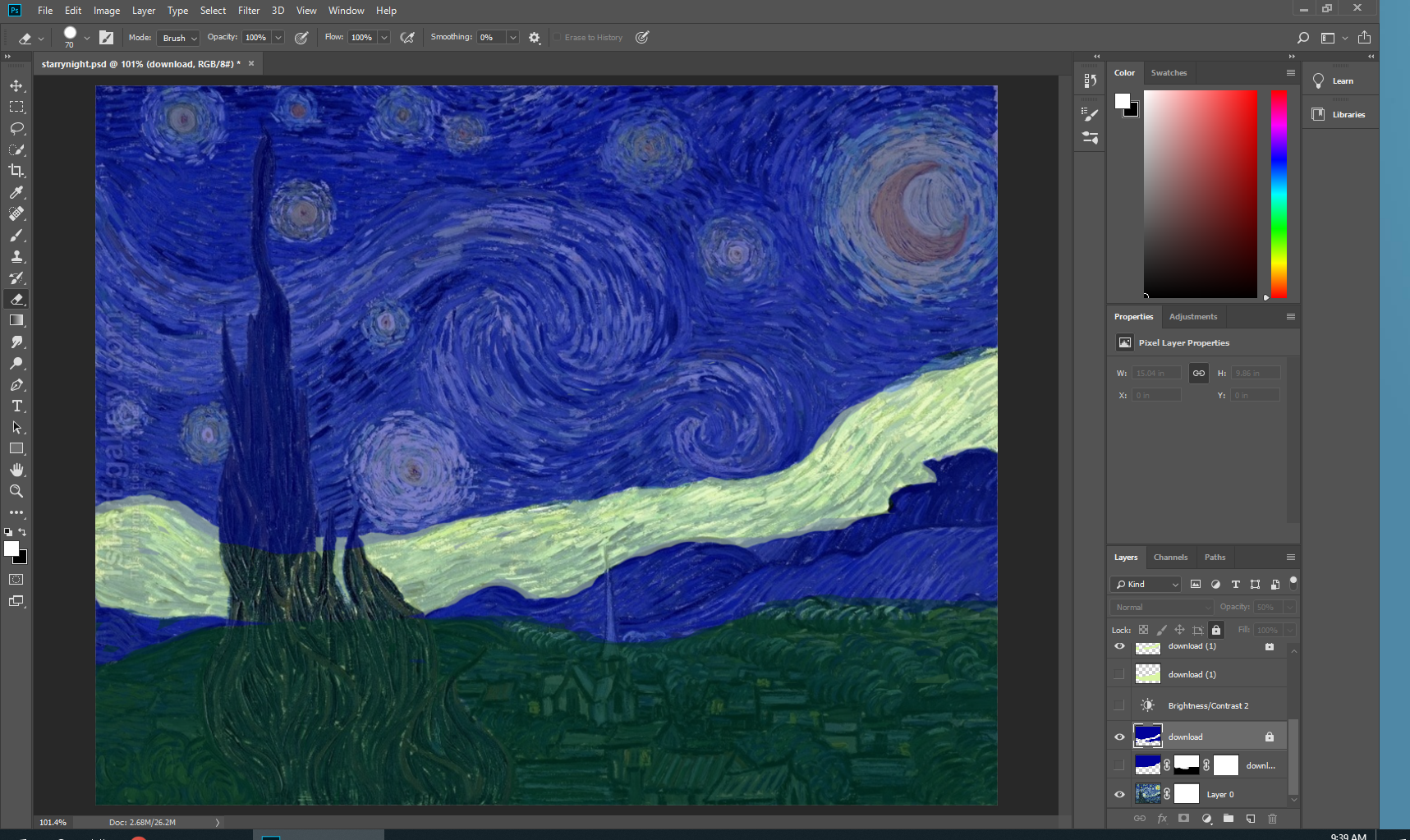Open the Smoothing slider arrow
1410x840 pixels.
[513, 38]
